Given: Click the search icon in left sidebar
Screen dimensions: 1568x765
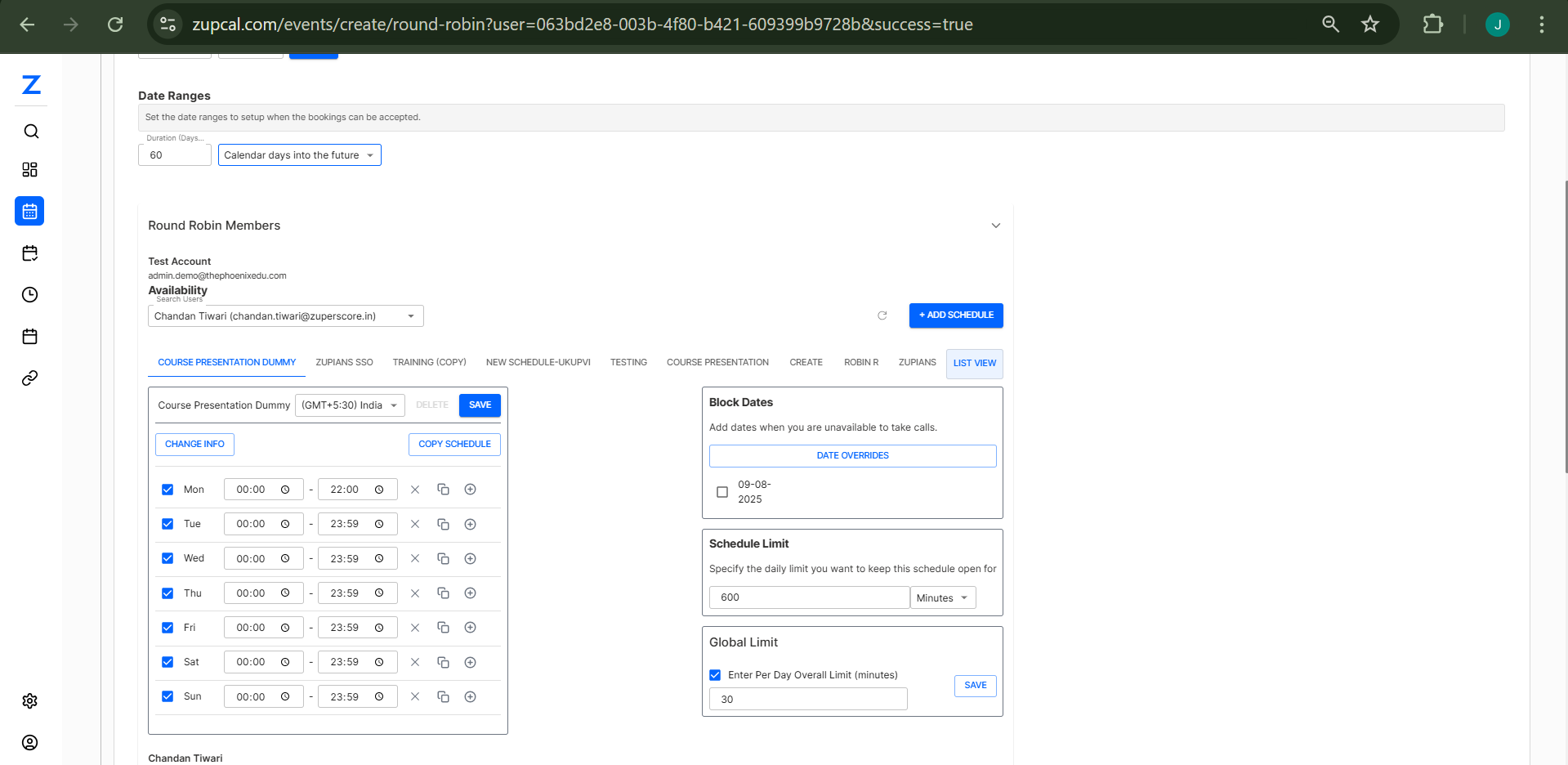Looking at the screenshot, I should point(31,132).
